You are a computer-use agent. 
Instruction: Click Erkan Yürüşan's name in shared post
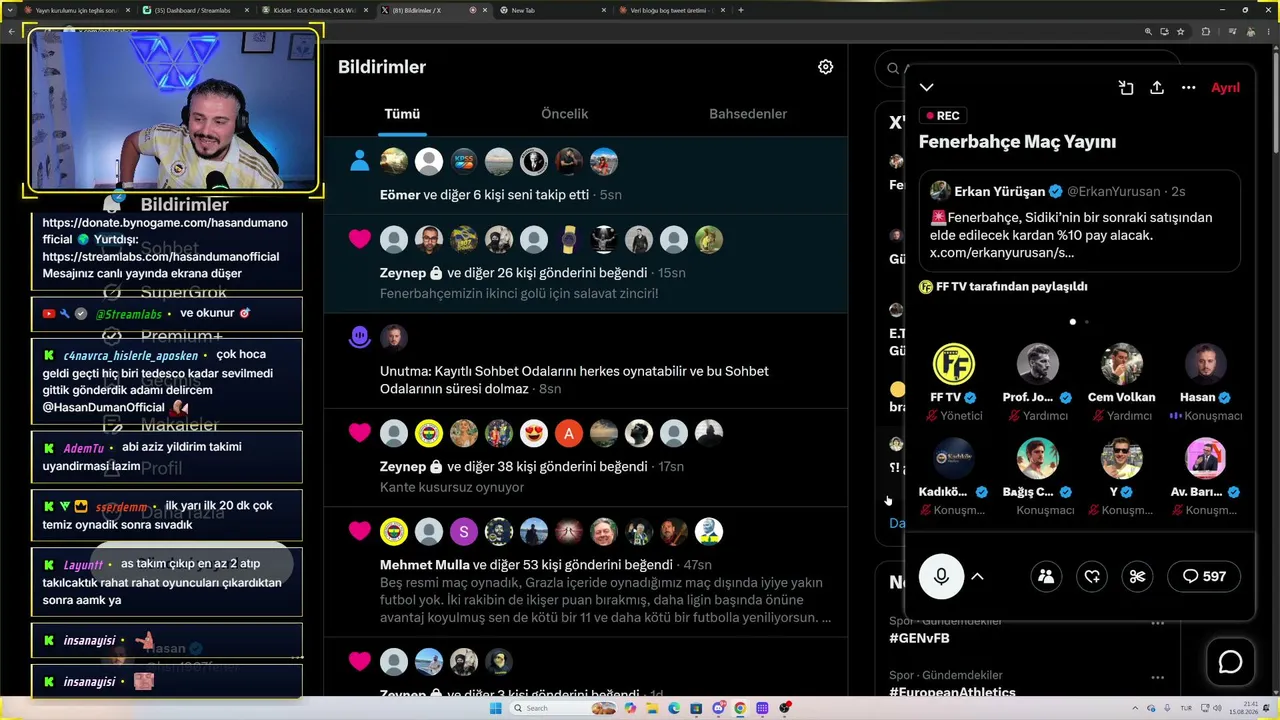tap(1000, 191)
